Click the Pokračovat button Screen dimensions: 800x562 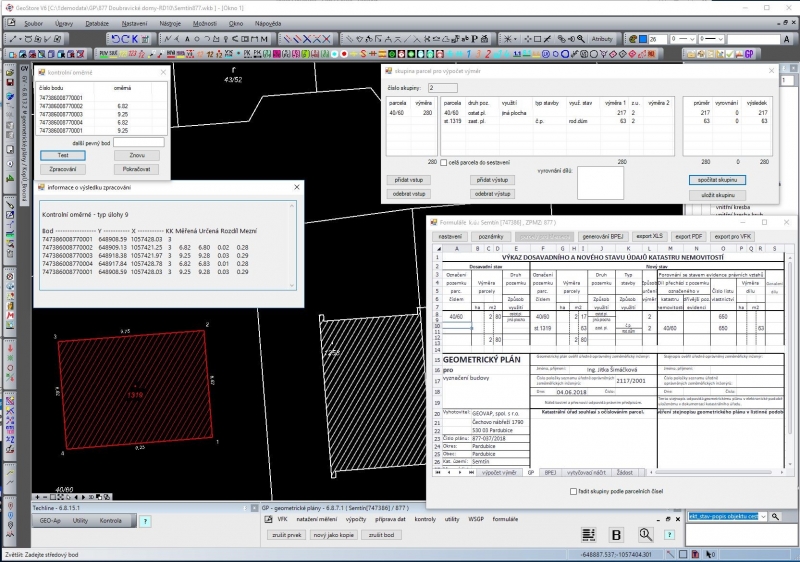tap(137, 169)
